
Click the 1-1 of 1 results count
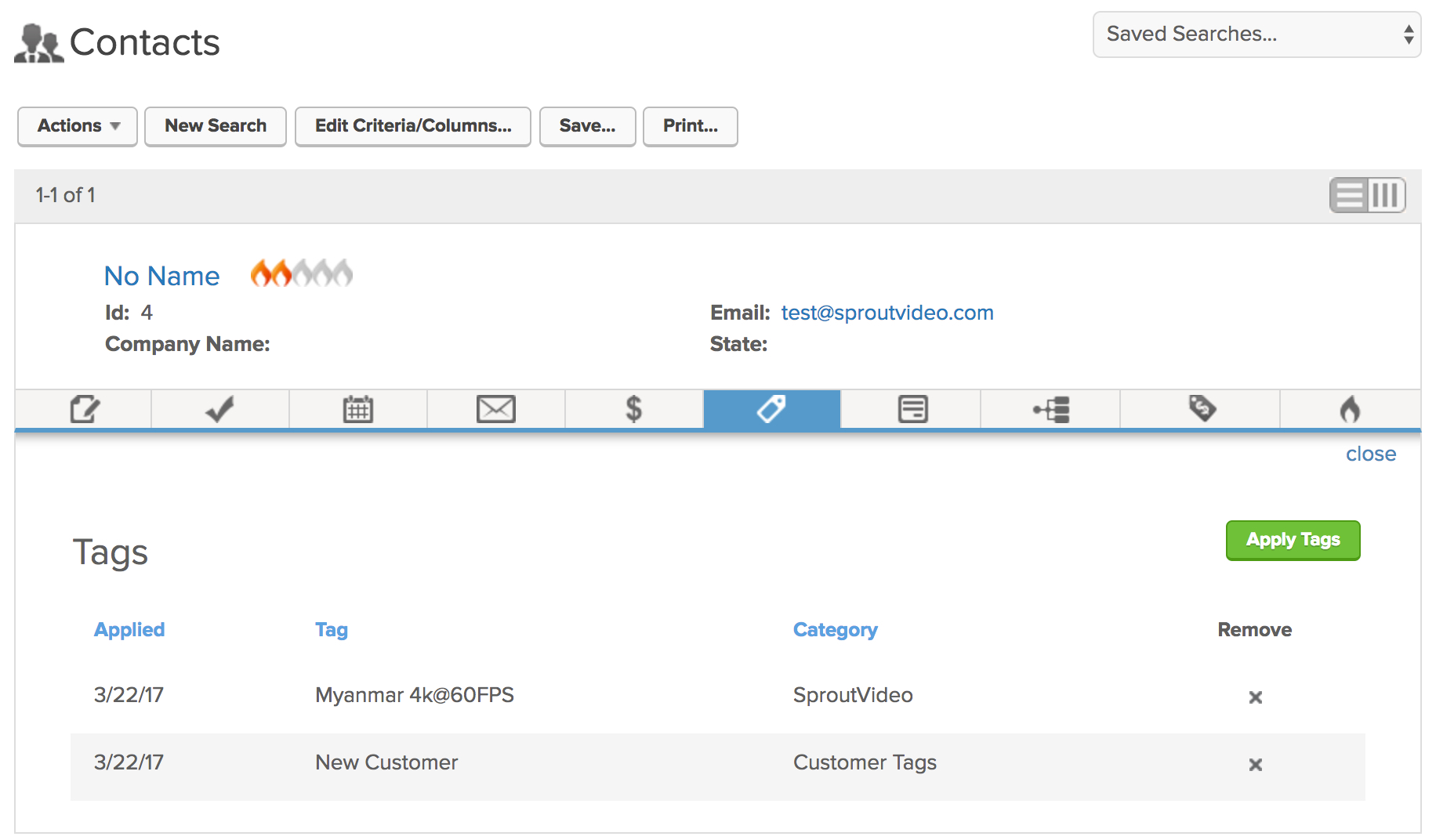[x=66, y=195]
